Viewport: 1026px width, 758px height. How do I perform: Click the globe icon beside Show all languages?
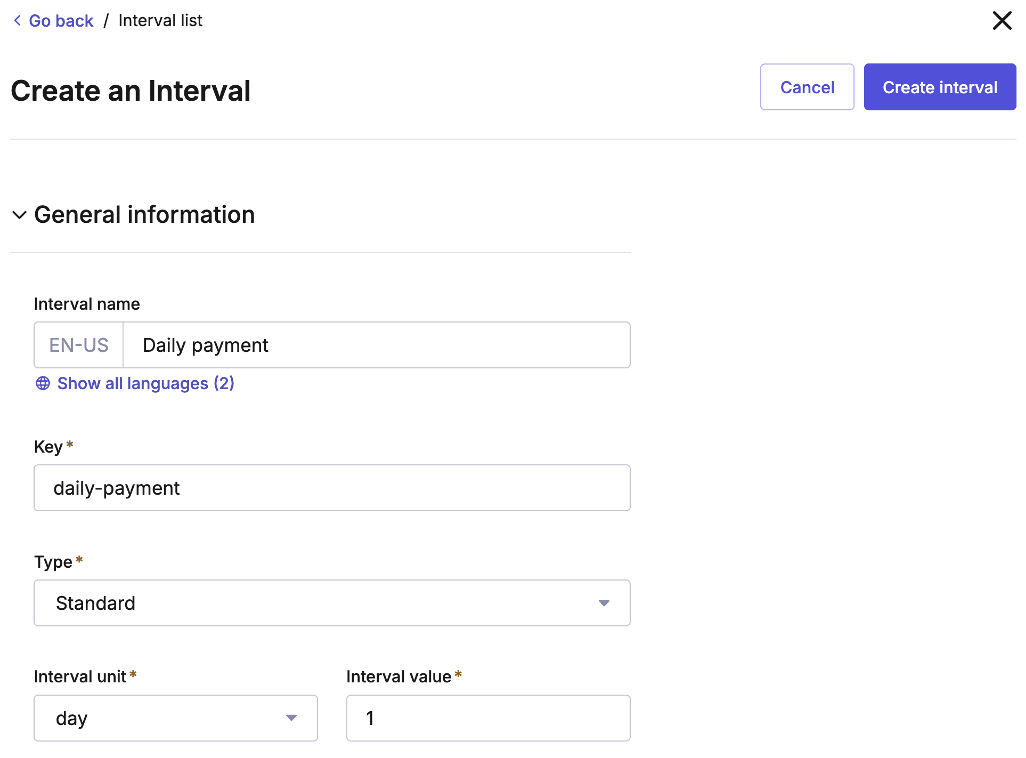[x=42, y=383]
